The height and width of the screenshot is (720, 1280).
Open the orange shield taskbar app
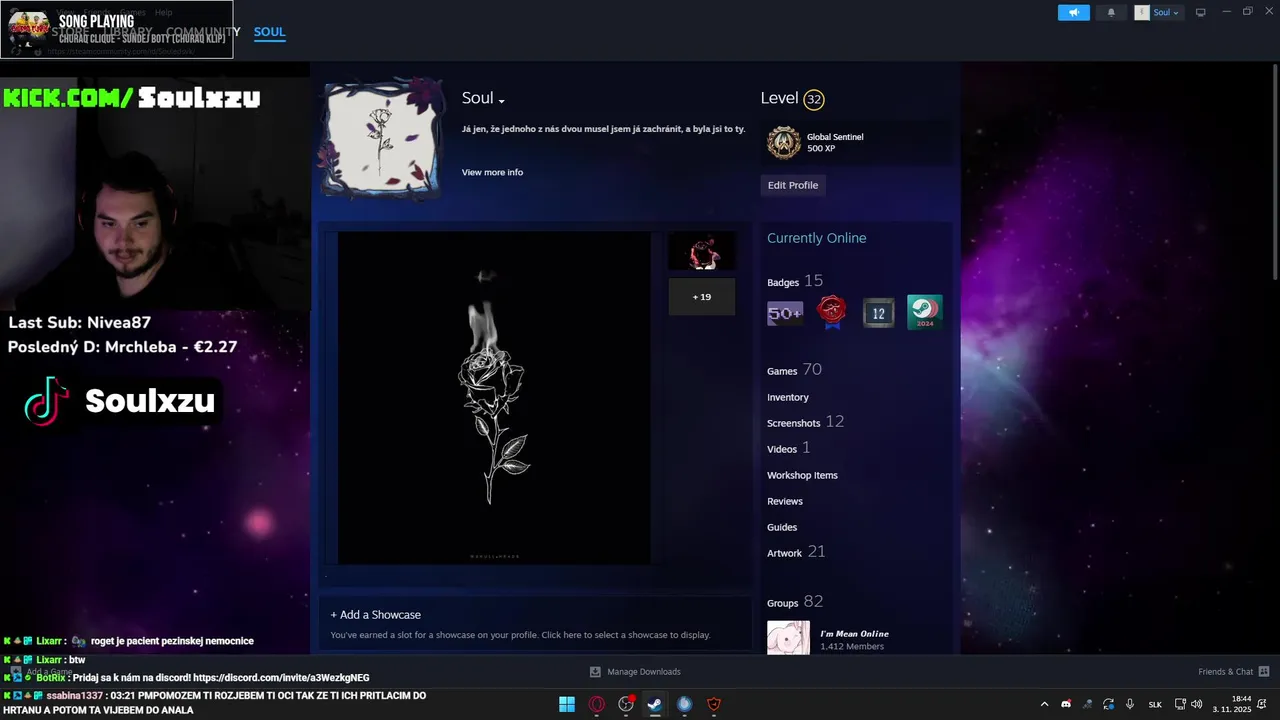pyautogui.click(x=714, y=704)
